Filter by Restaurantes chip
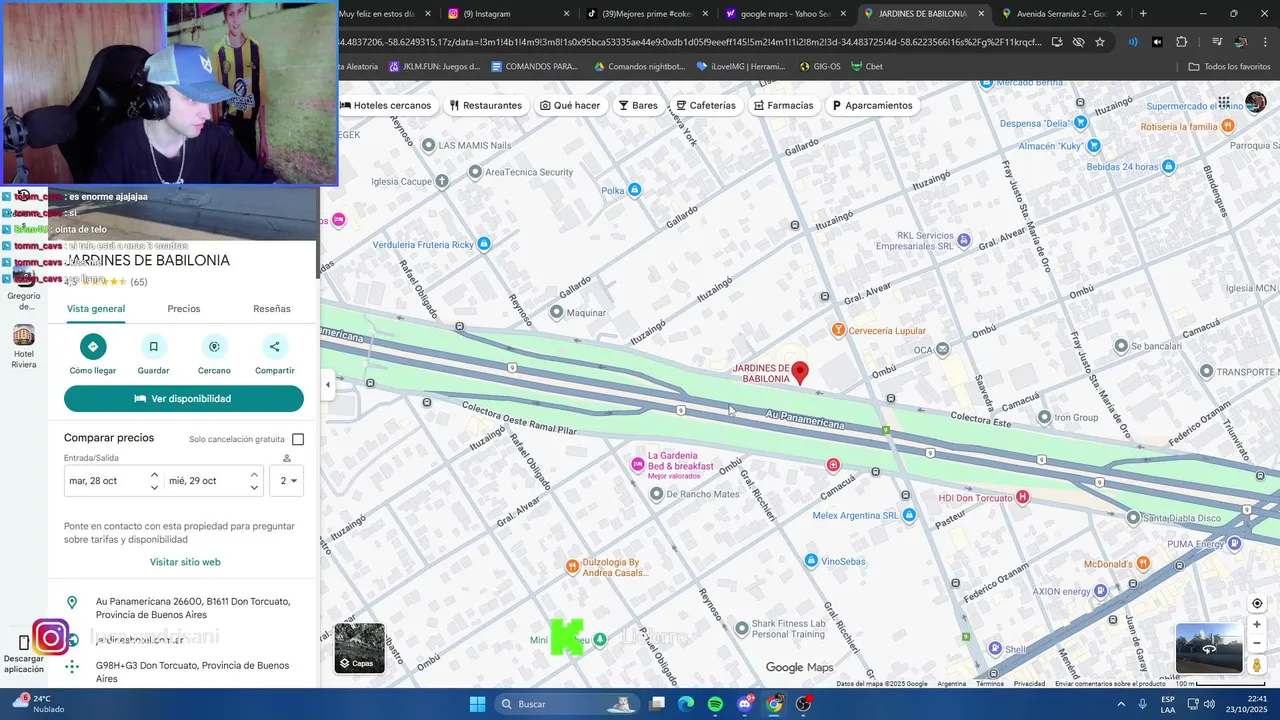The image size is (1280, 720). 486,105
